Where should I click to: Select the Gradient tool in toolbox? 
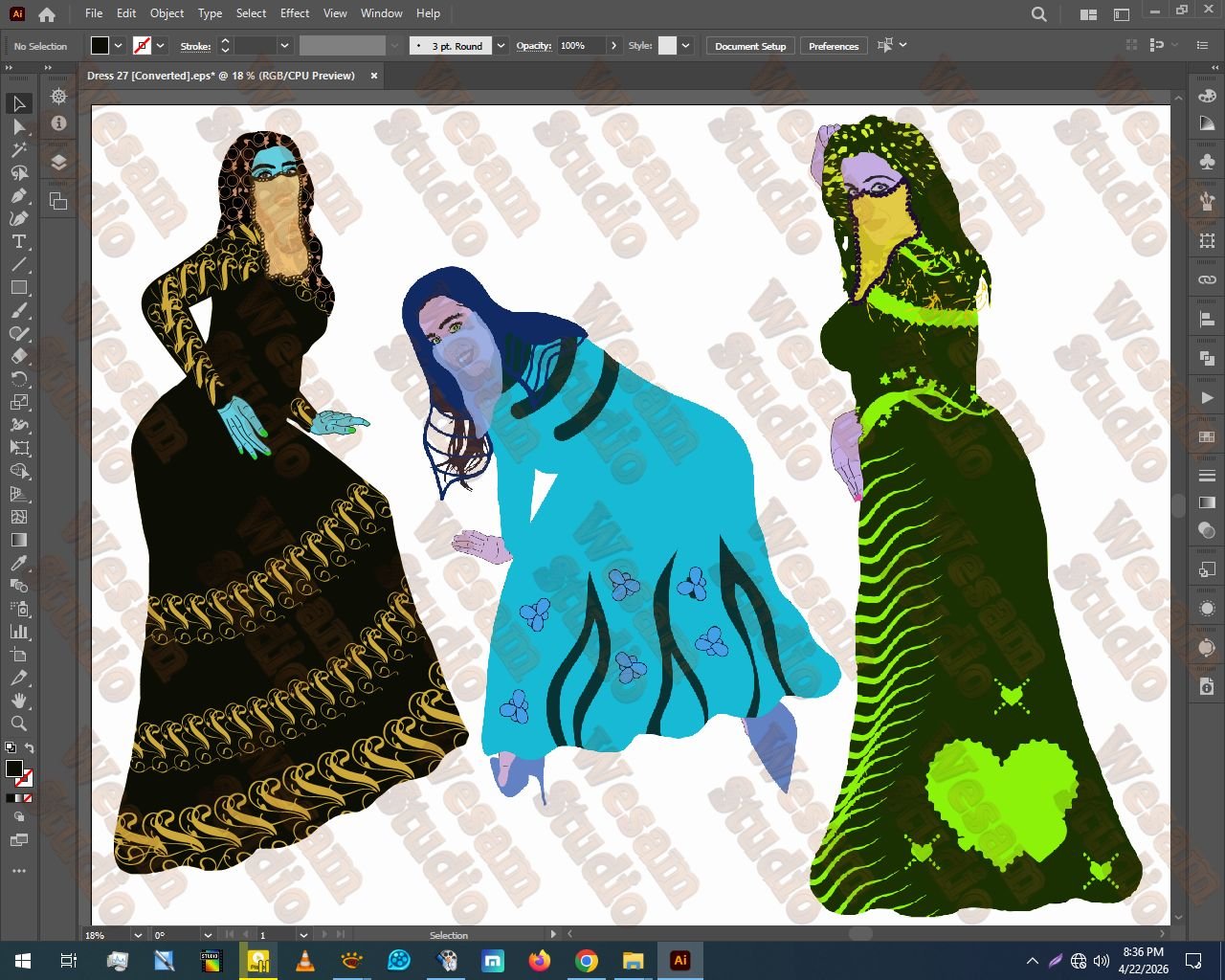coord(19,540)
